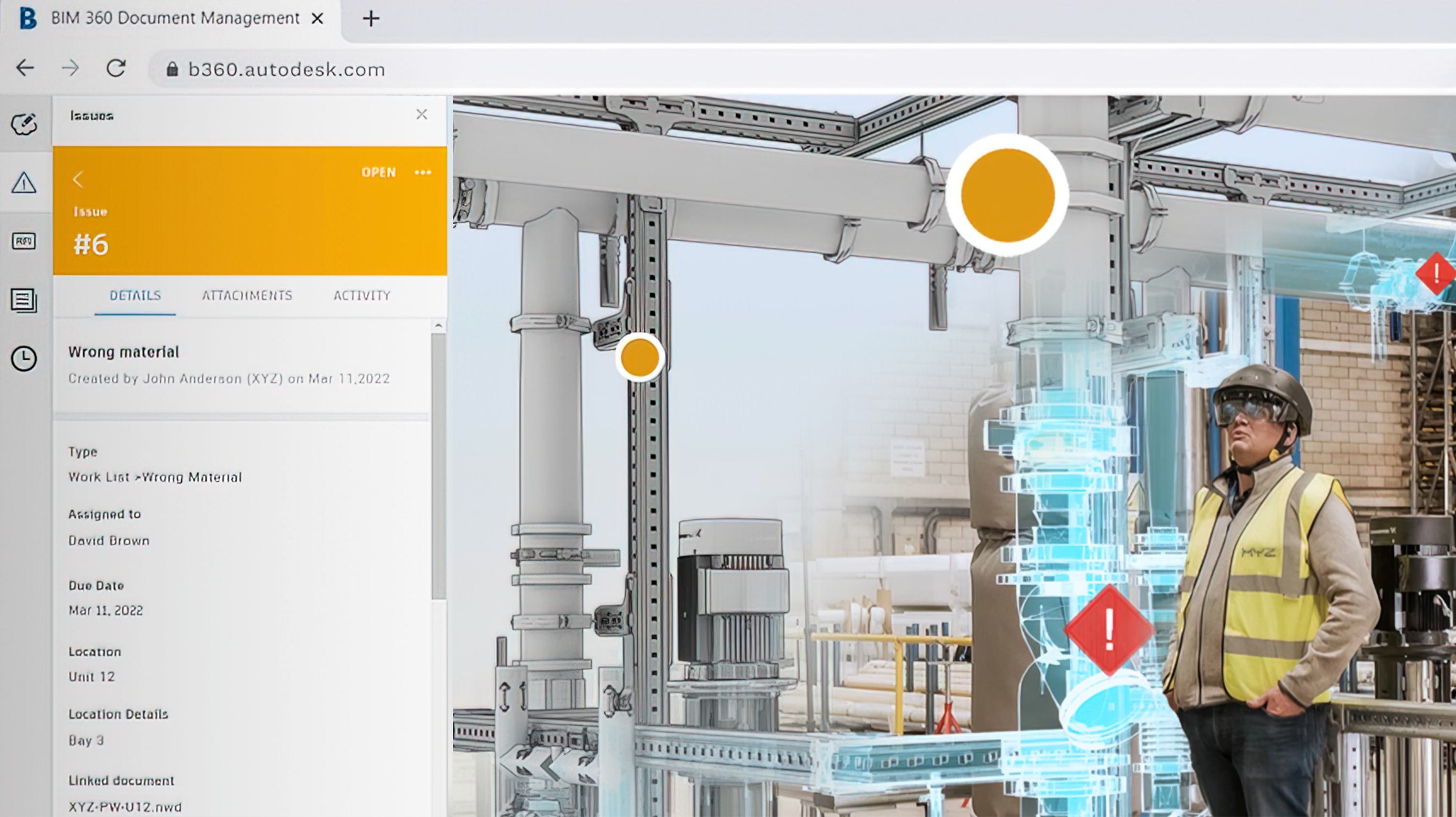The height and width of the screenshot is (817, 1456).
Task: Open a new browser tab
Action: pos(371,18)
